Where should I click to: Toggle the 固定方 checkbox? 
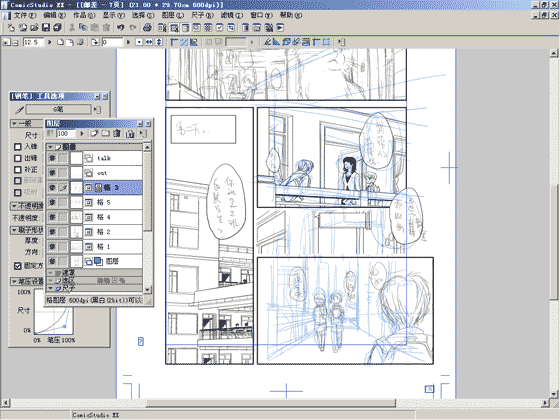click(18, 266)
